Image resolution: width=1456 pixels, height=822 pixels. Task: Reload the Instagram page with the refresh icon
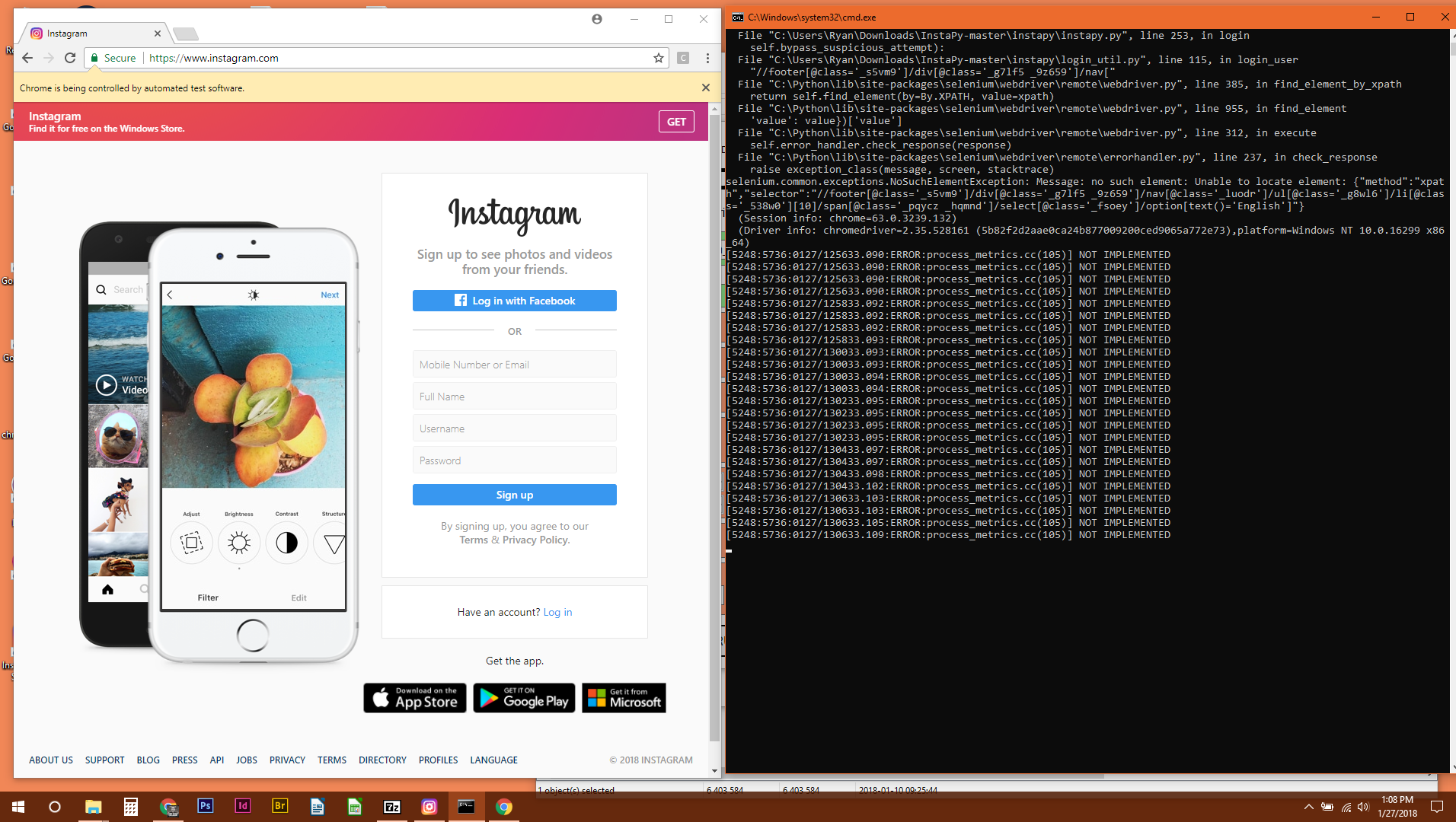click(x=70, y=58)
